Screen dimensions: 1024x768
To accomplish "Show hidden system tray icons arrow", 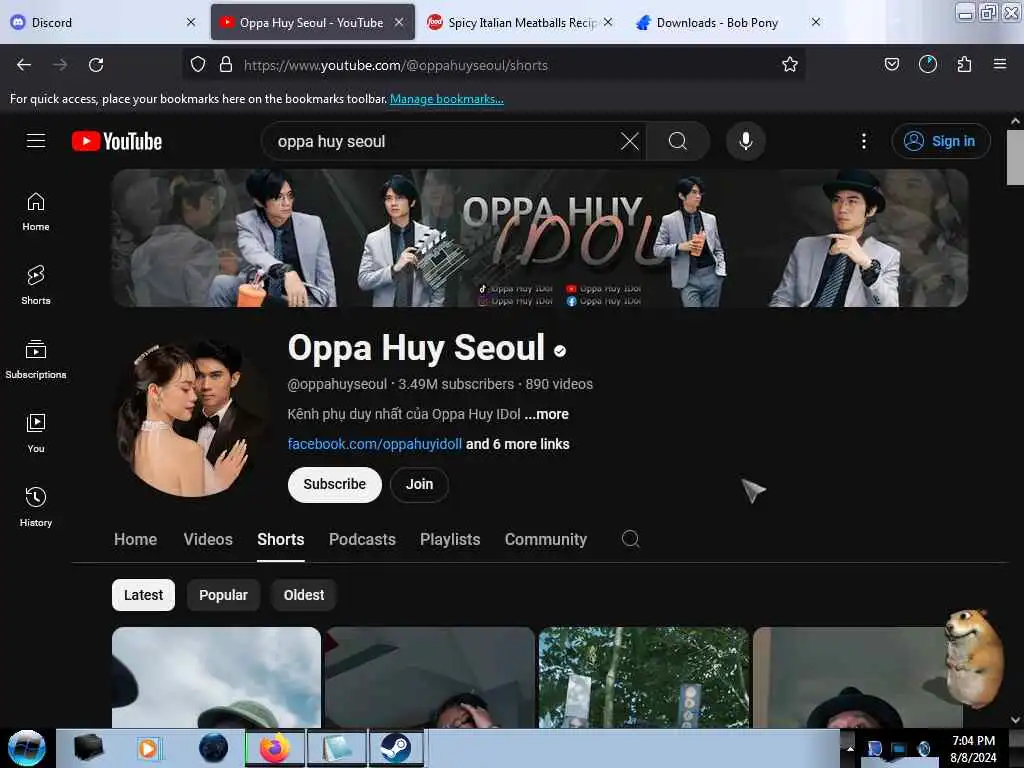I will [850, 749].
